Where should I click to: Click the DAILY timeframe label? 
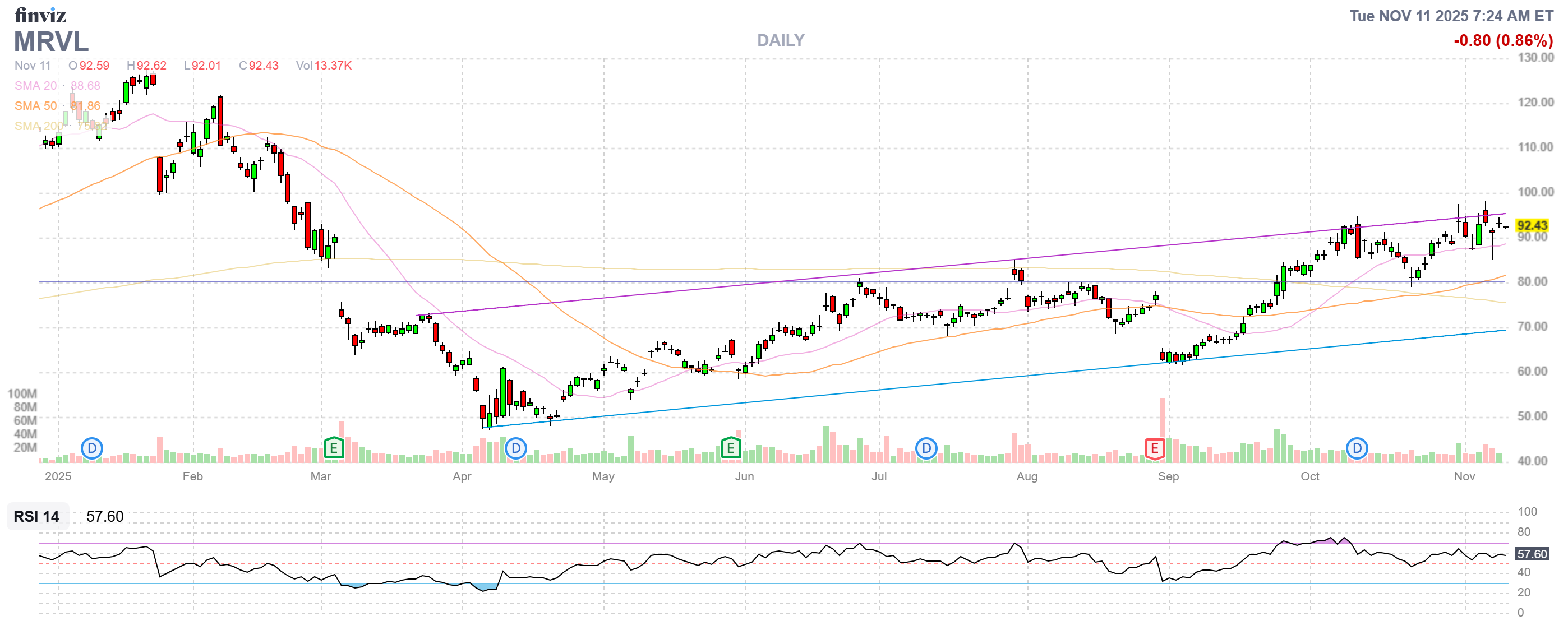point(780,40)
